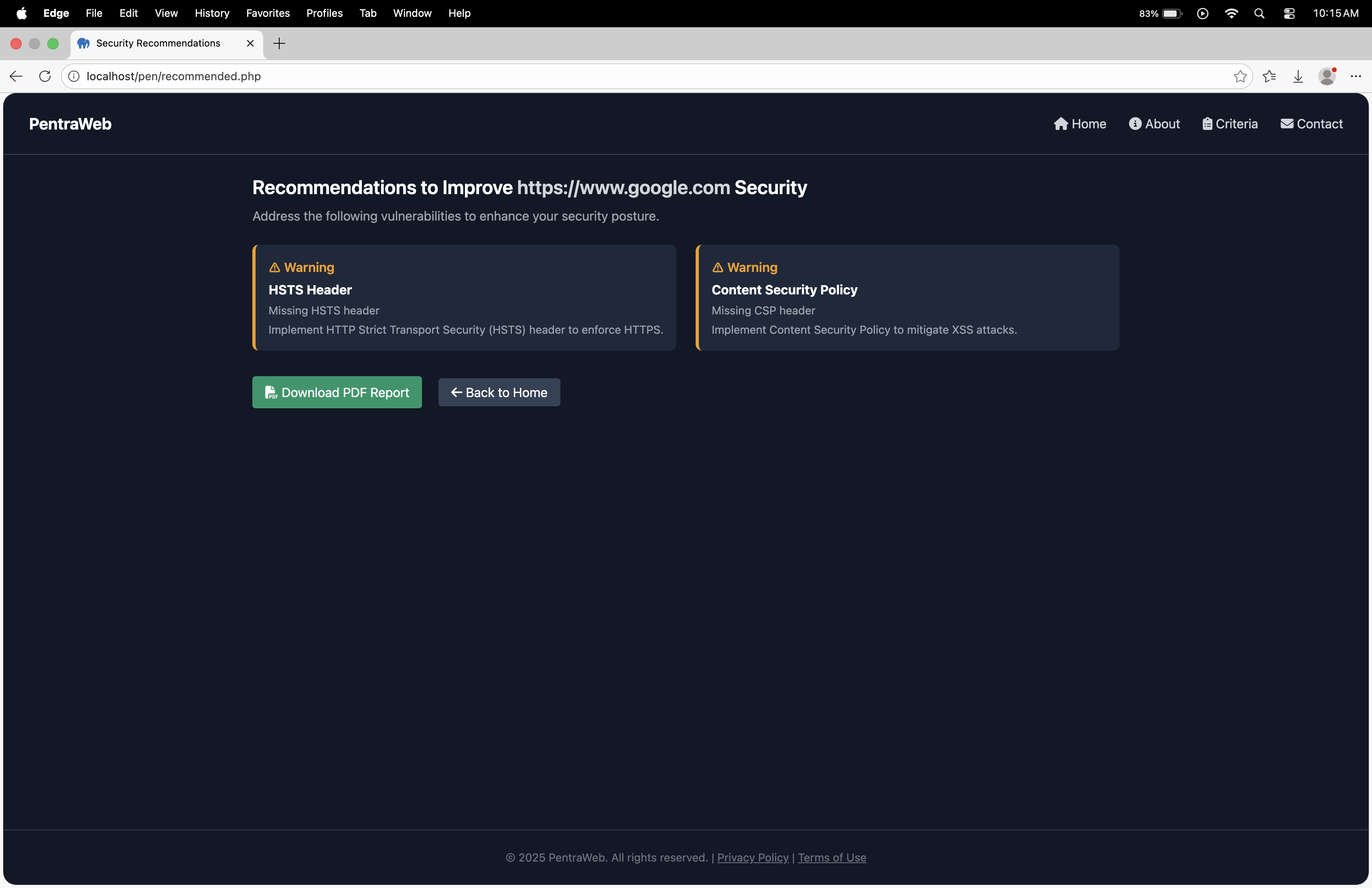Screen dimensions: 1372x888
Task: Open macOS Control Center icon
Action: [1289, 13]
